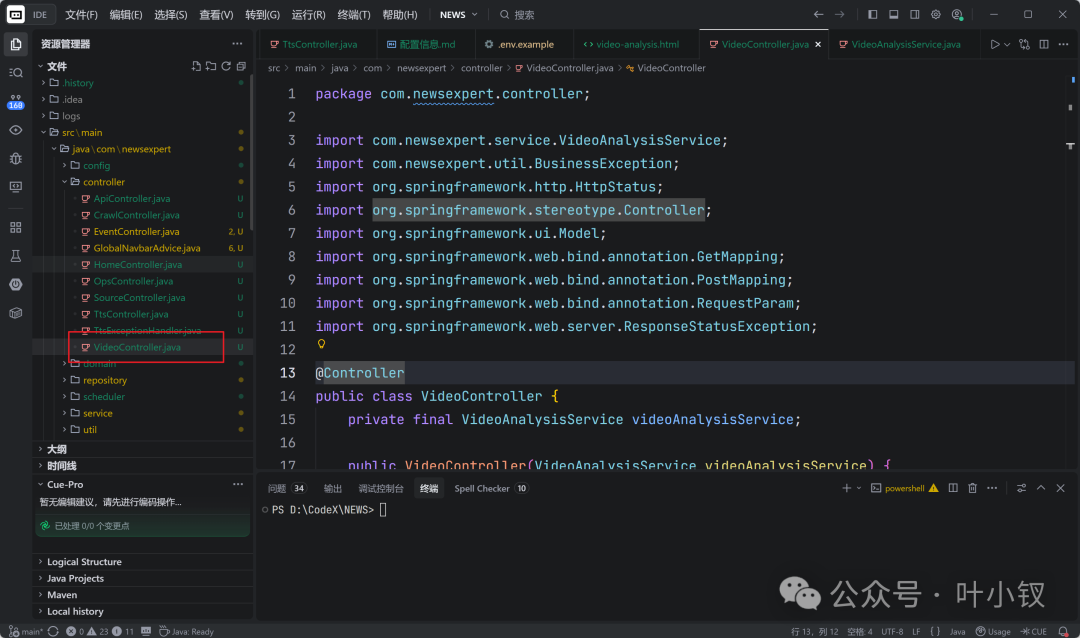
Task: Open the settings gear in the title bar
Action: [x=935, y=14]
